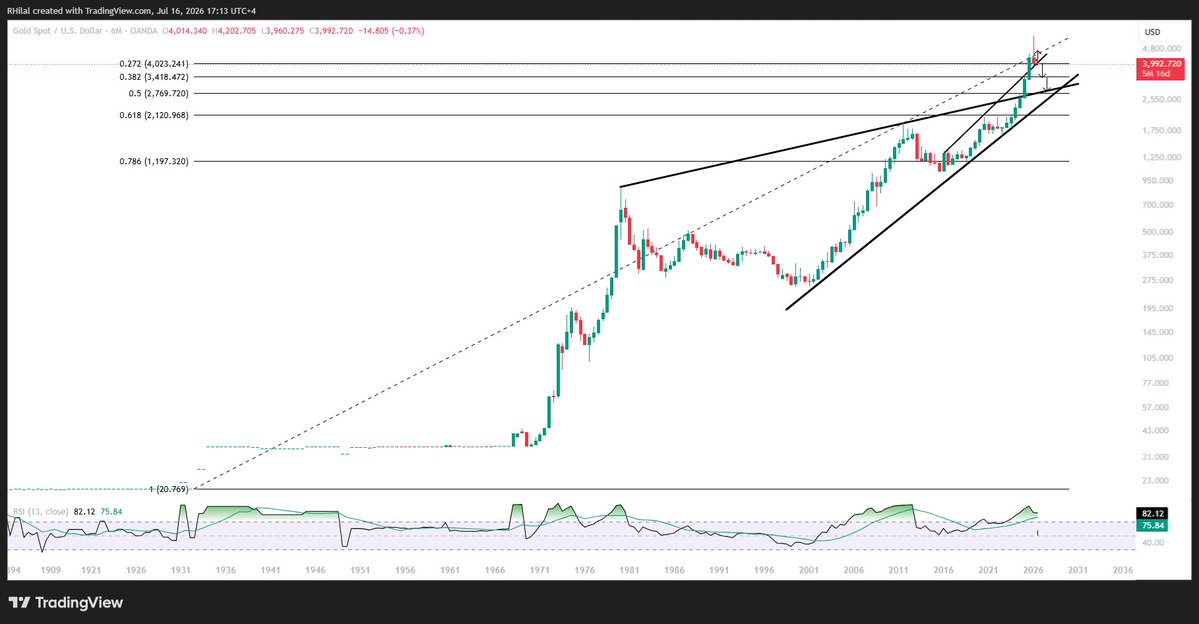Select the Gold Spot / U.S. Dollar symbol title
Viewport: 1199px width, 624px height.
point(85,31)
